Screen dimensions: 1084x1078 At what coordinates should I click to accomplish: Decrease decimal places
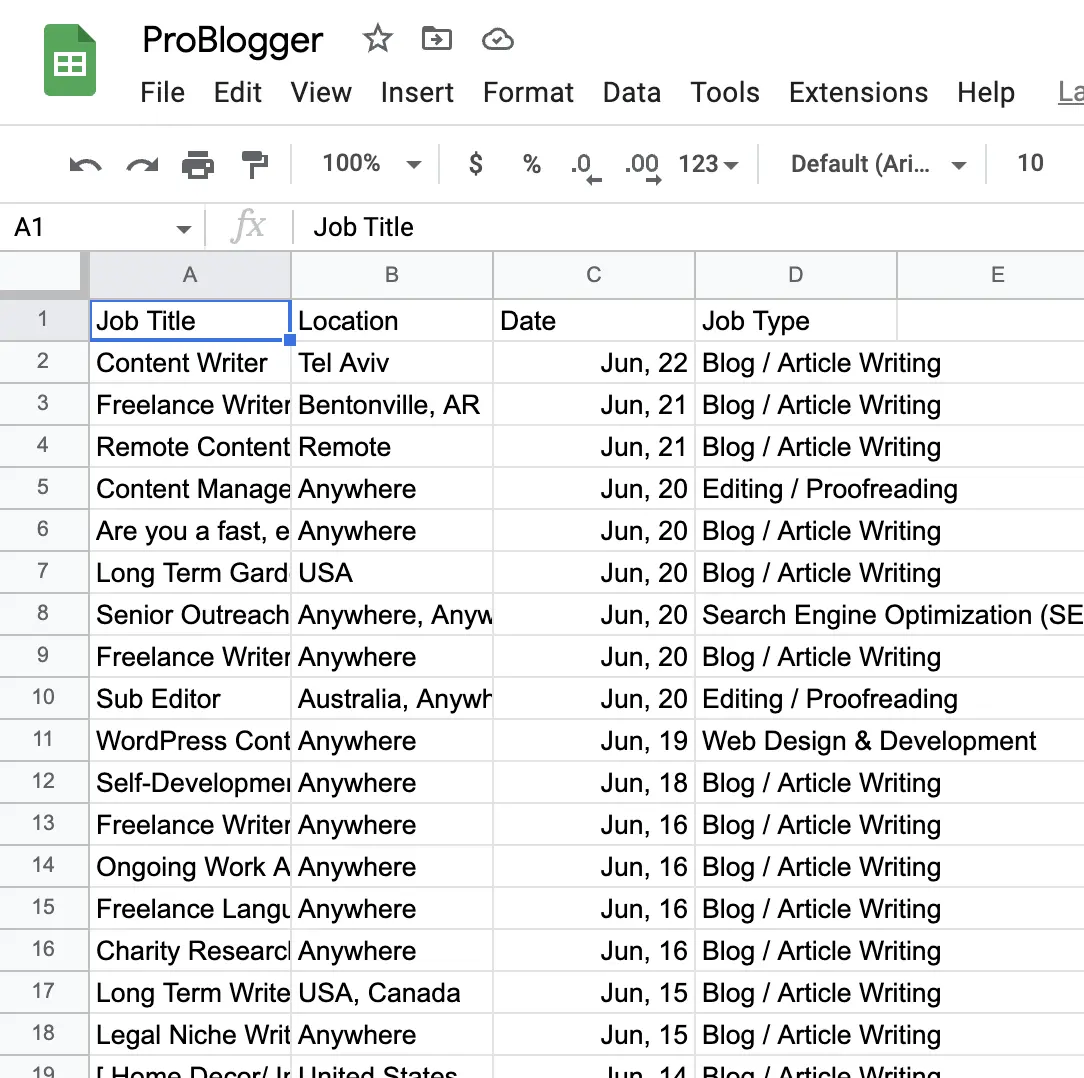tap(586, 167)
